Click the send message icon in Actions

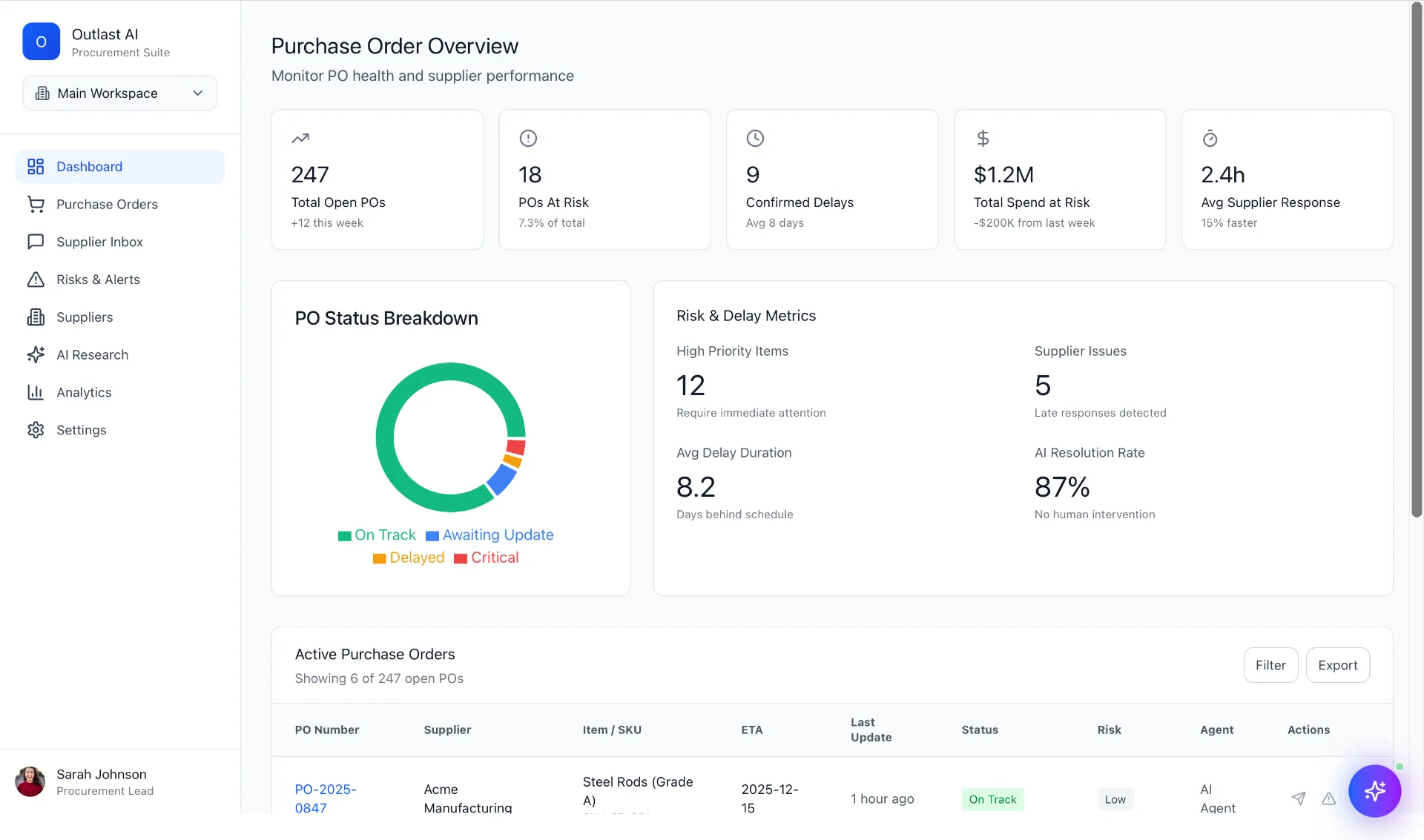point(1298,798)
